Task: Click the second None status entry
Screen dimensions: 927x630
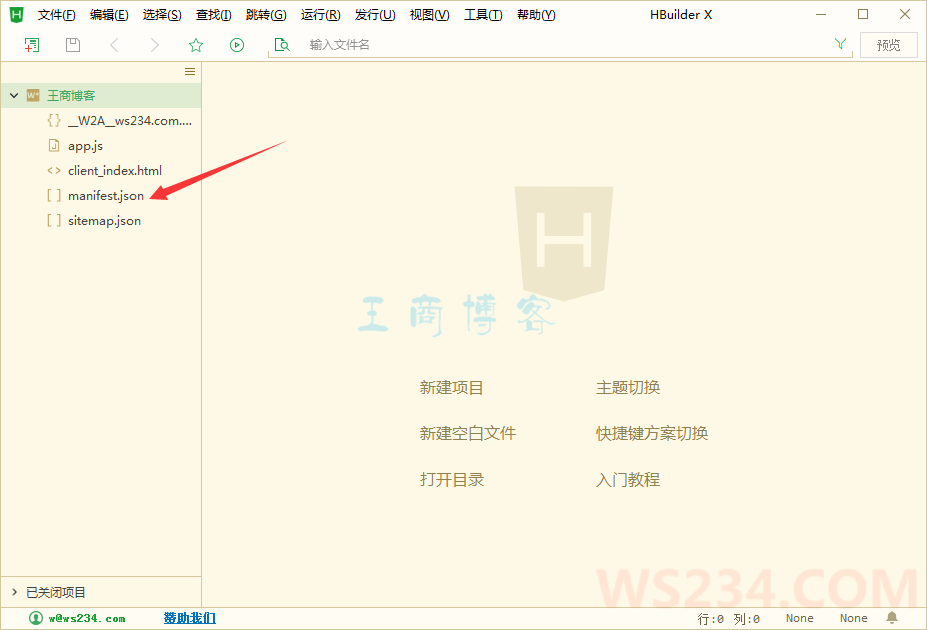Action: point(854,618)
